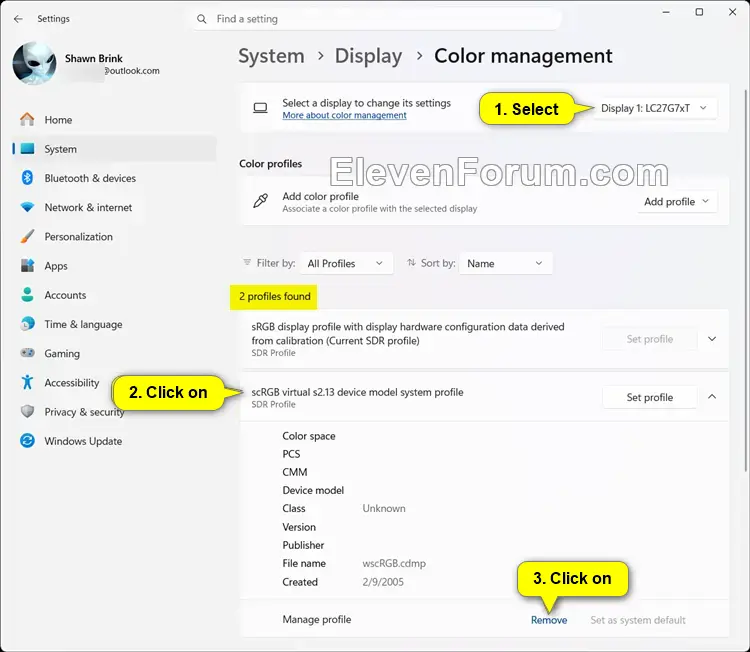Click the 2 profiles found text

275,296
